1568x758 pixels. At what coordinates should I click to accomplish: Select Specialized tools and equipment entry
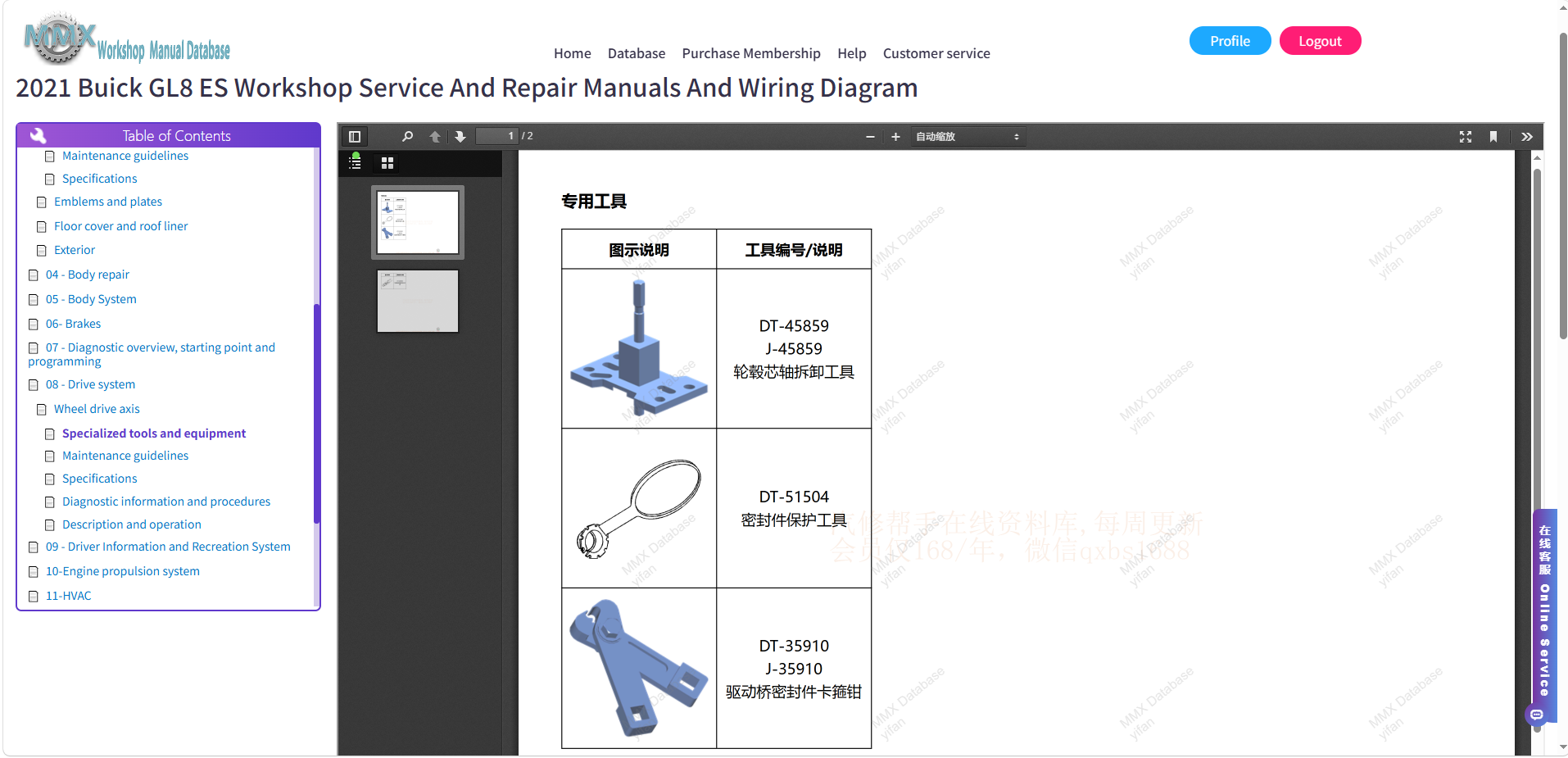[x=154, y=433]
